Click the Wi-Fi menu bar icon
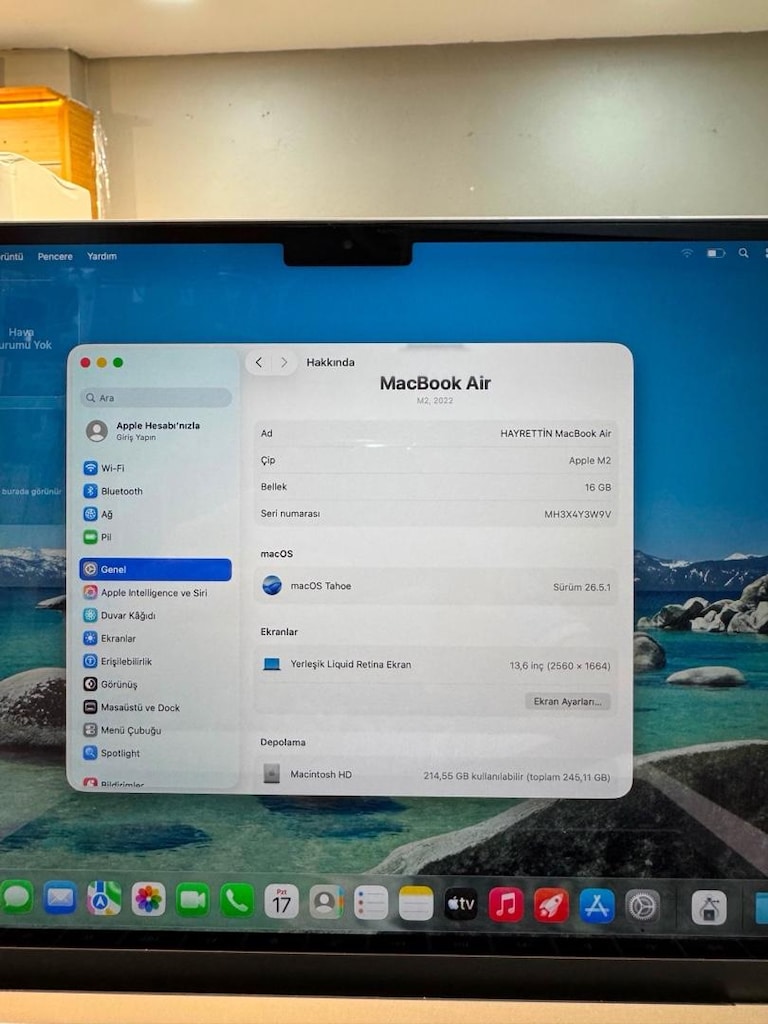 pyautogui.click(x=687, y=253)
